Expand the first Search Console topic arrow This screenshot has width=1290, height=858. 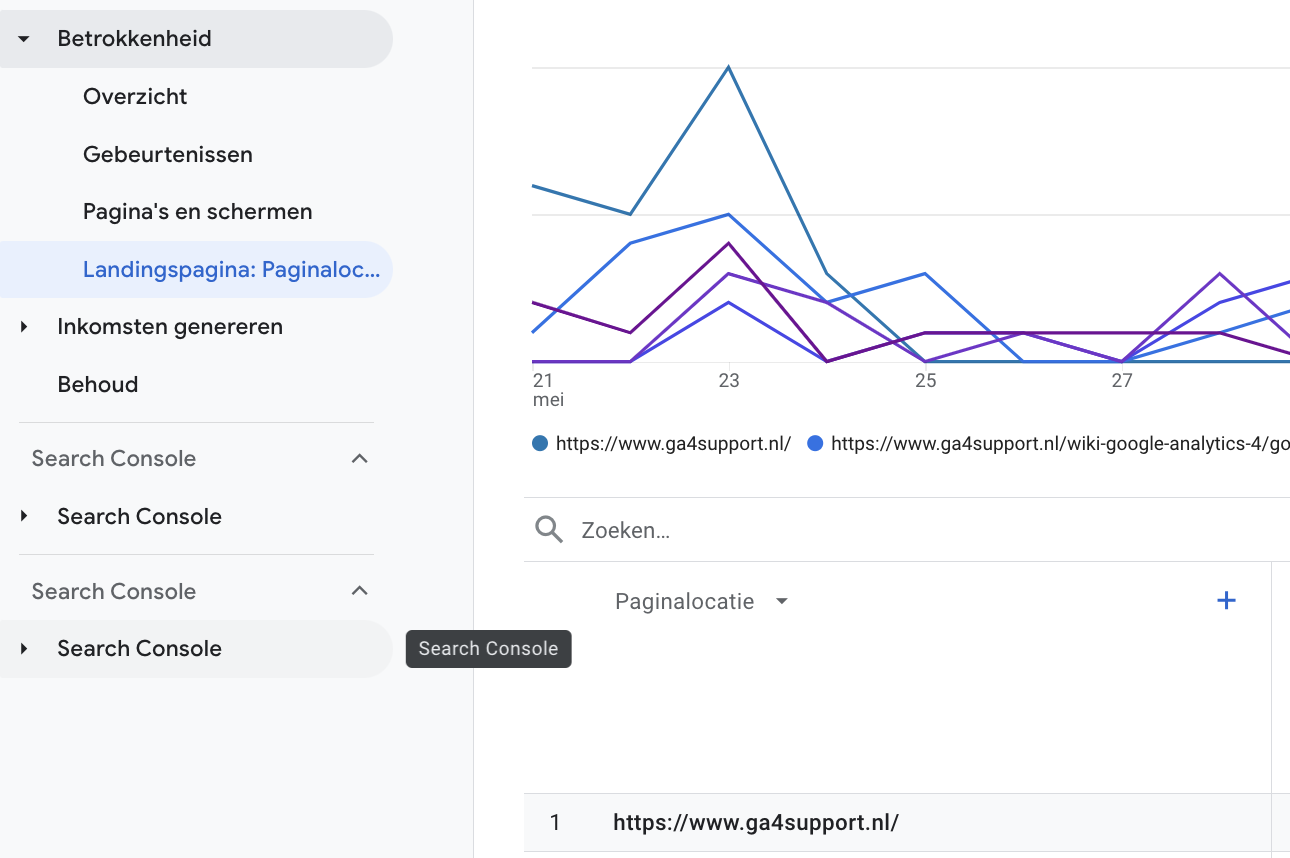[24, 516]
